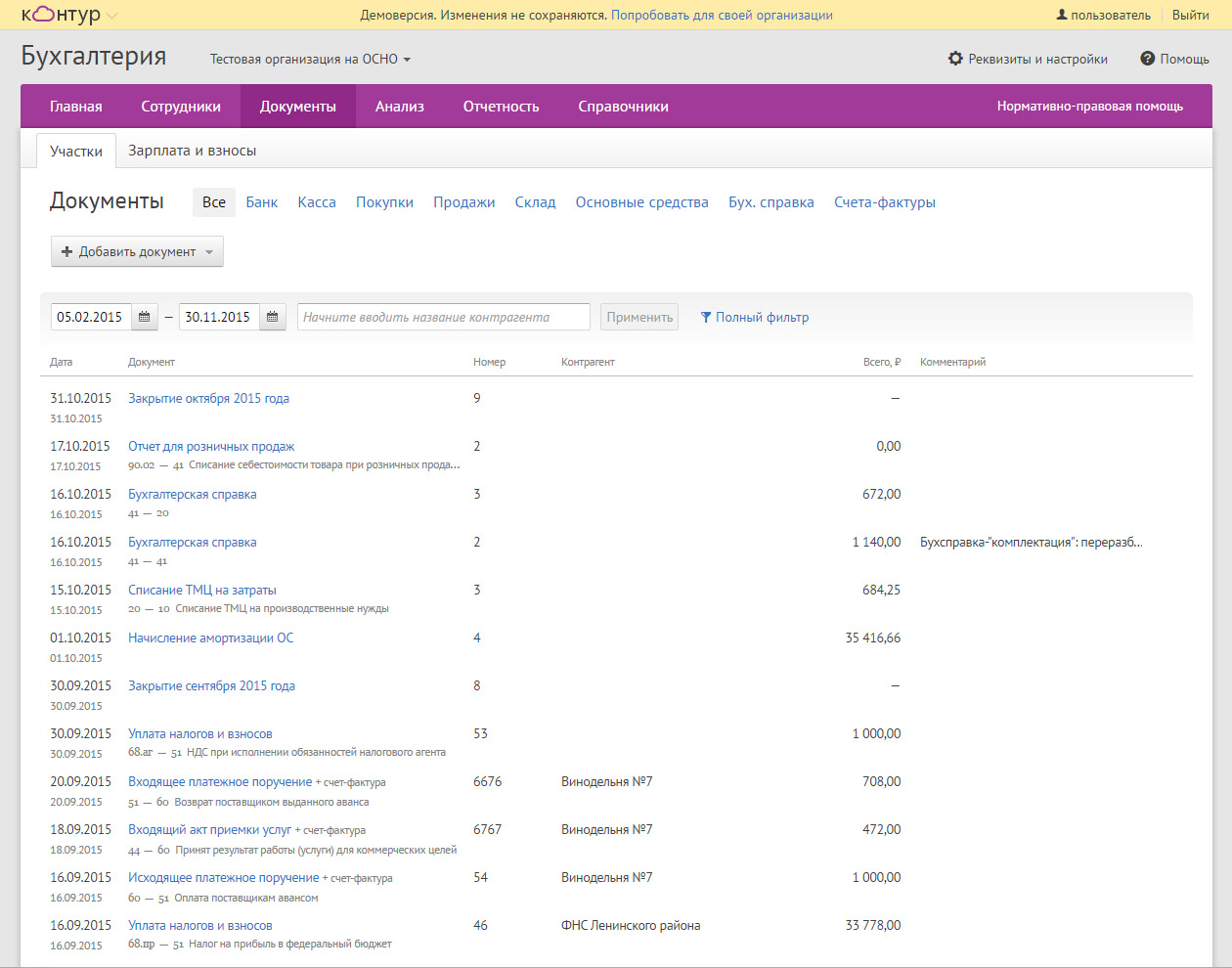This screenshot has width=1232, height=968.
Task: Click the user profile icon at top
Action: (1062, 15)
